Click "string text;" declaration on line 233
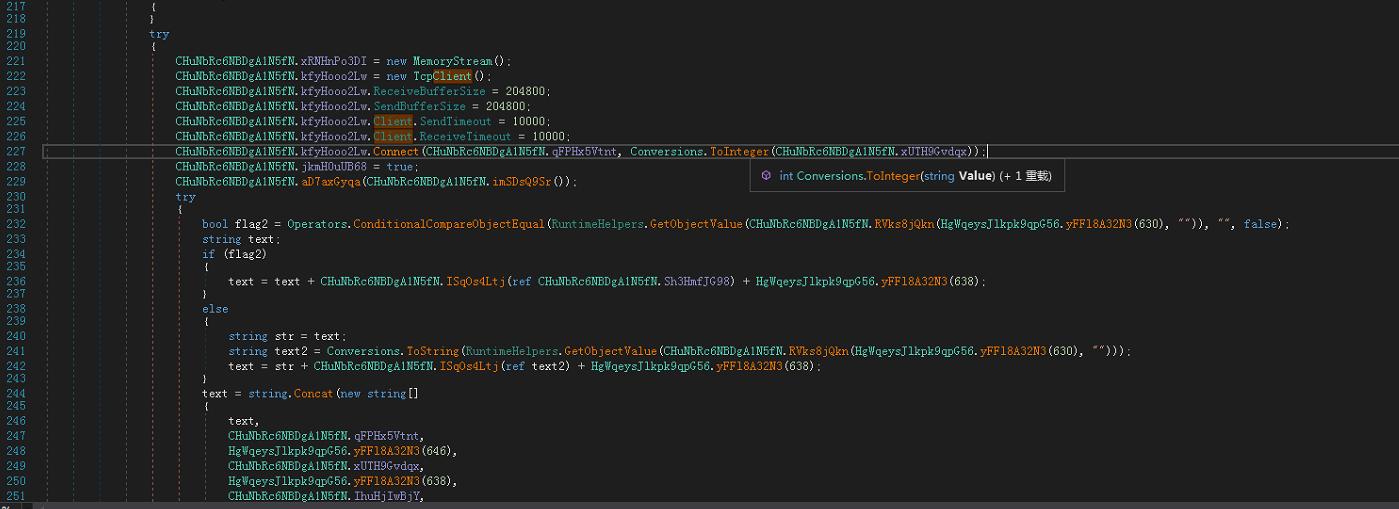Screen dimensions: 1399x509 (241, 239)
